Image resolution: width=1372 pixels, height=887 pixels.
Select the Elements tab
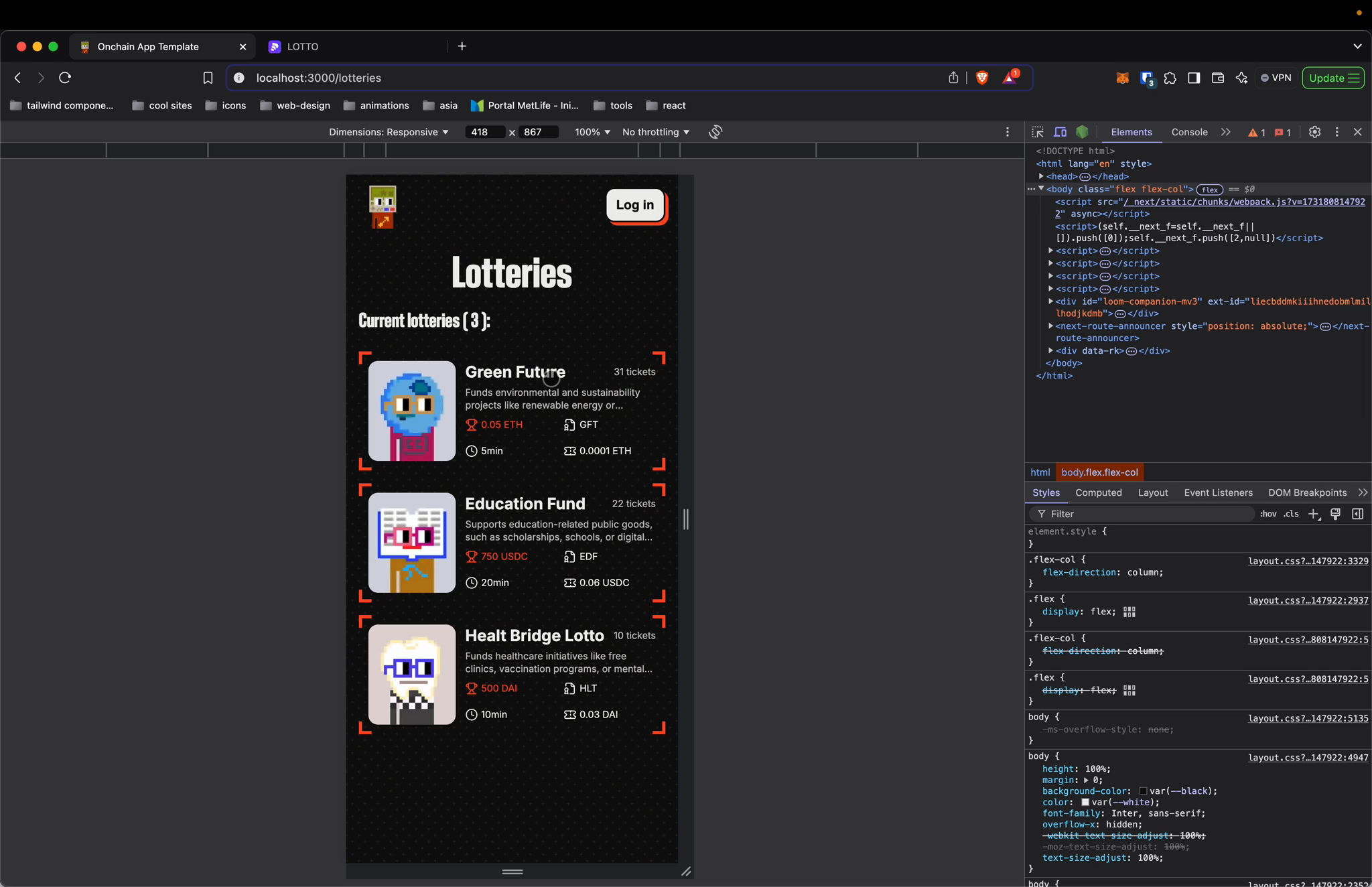click(x=1131, y=132)
